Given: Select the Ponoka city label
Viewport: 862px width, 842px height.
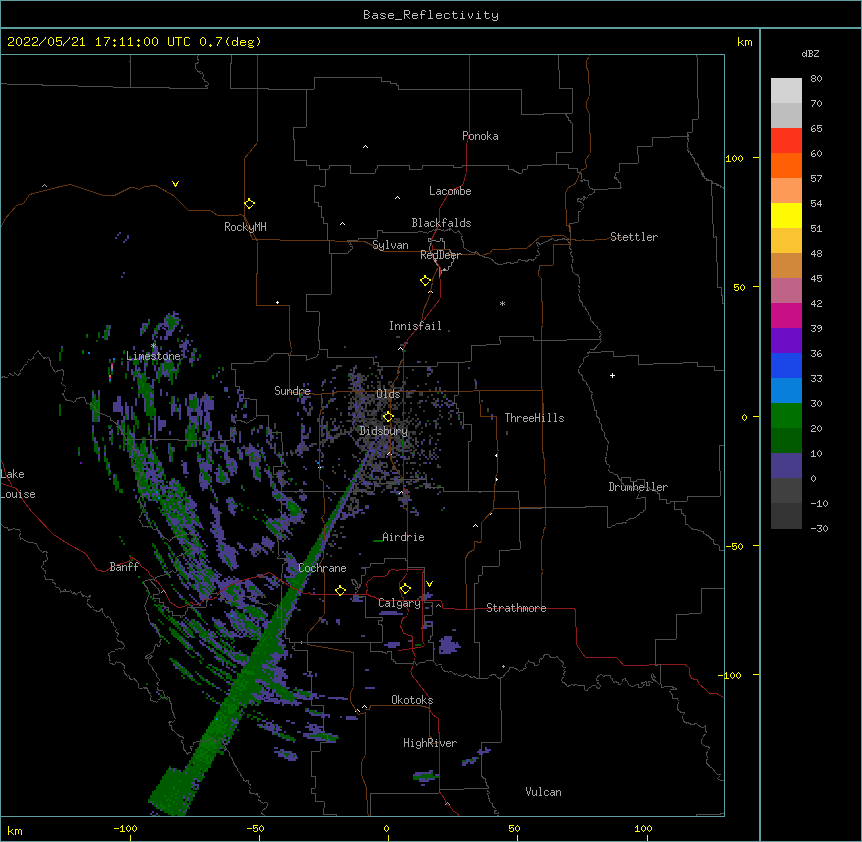Looking at the screenshot, I should point(480,136).
